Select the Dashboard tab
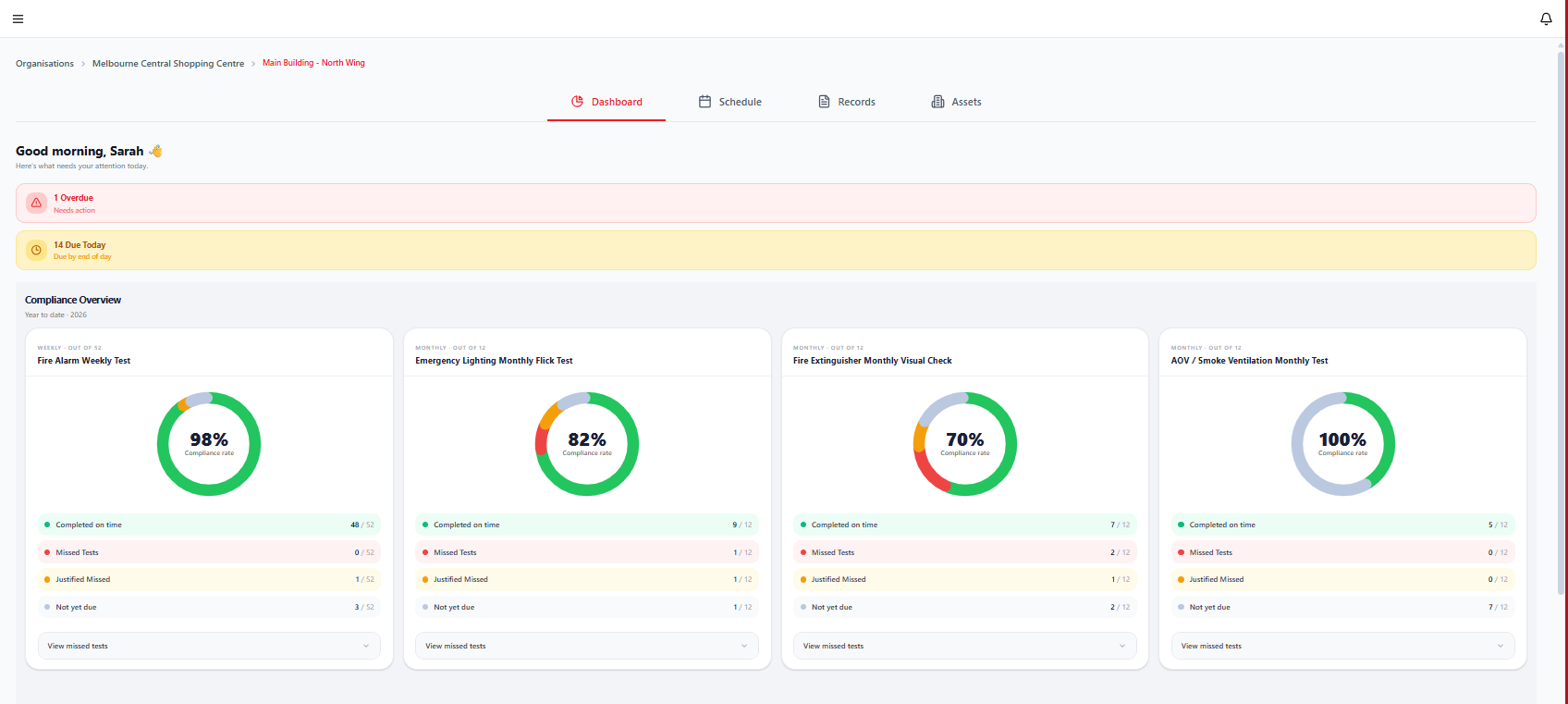Screen dimensions: 1568x704 (x=606, y=102)
